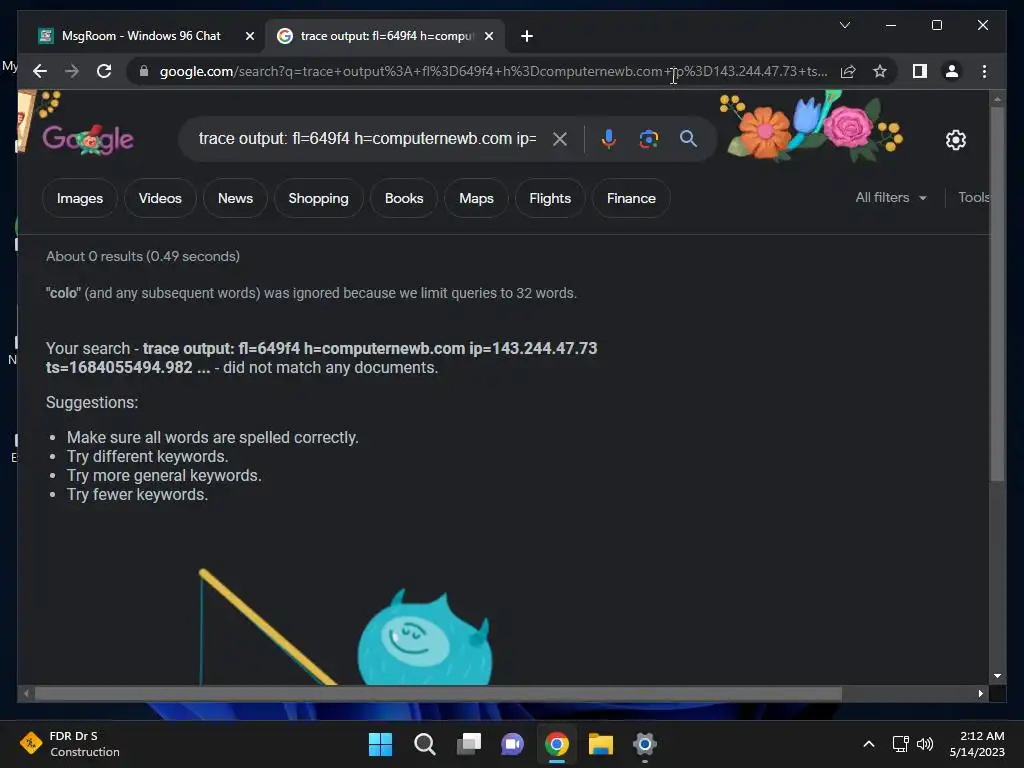Click the scroll left arrow
Image resolution: width=1024 pixels, height=768 pixels.
point(26,694)
